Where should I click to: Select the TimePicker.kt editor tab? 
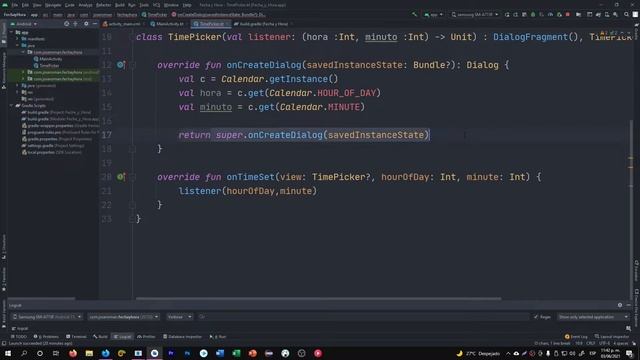tap(210, 24)
